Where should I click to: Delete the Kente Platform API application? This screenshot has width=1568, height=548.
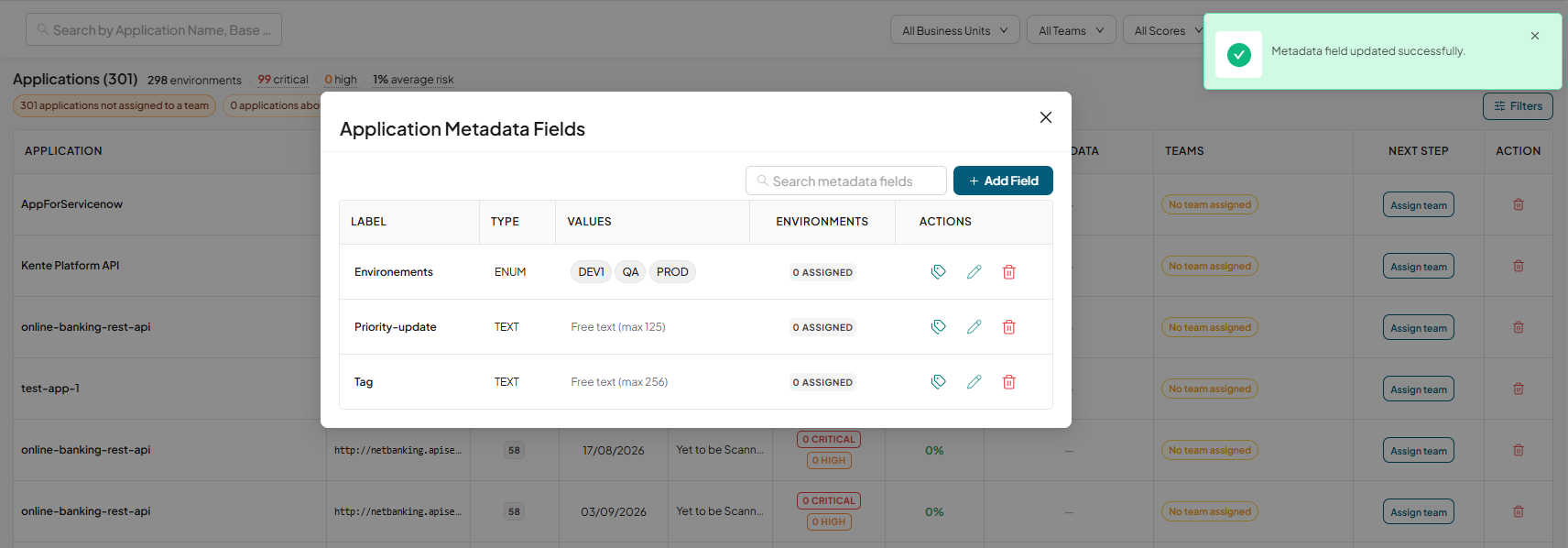pos(1519,266)
